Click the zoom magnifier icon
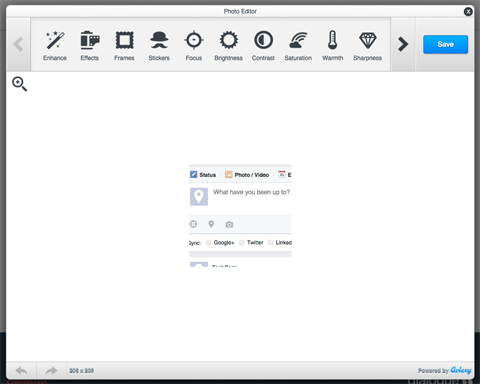This screenshot has width=480, height=384. pos(19,84)
